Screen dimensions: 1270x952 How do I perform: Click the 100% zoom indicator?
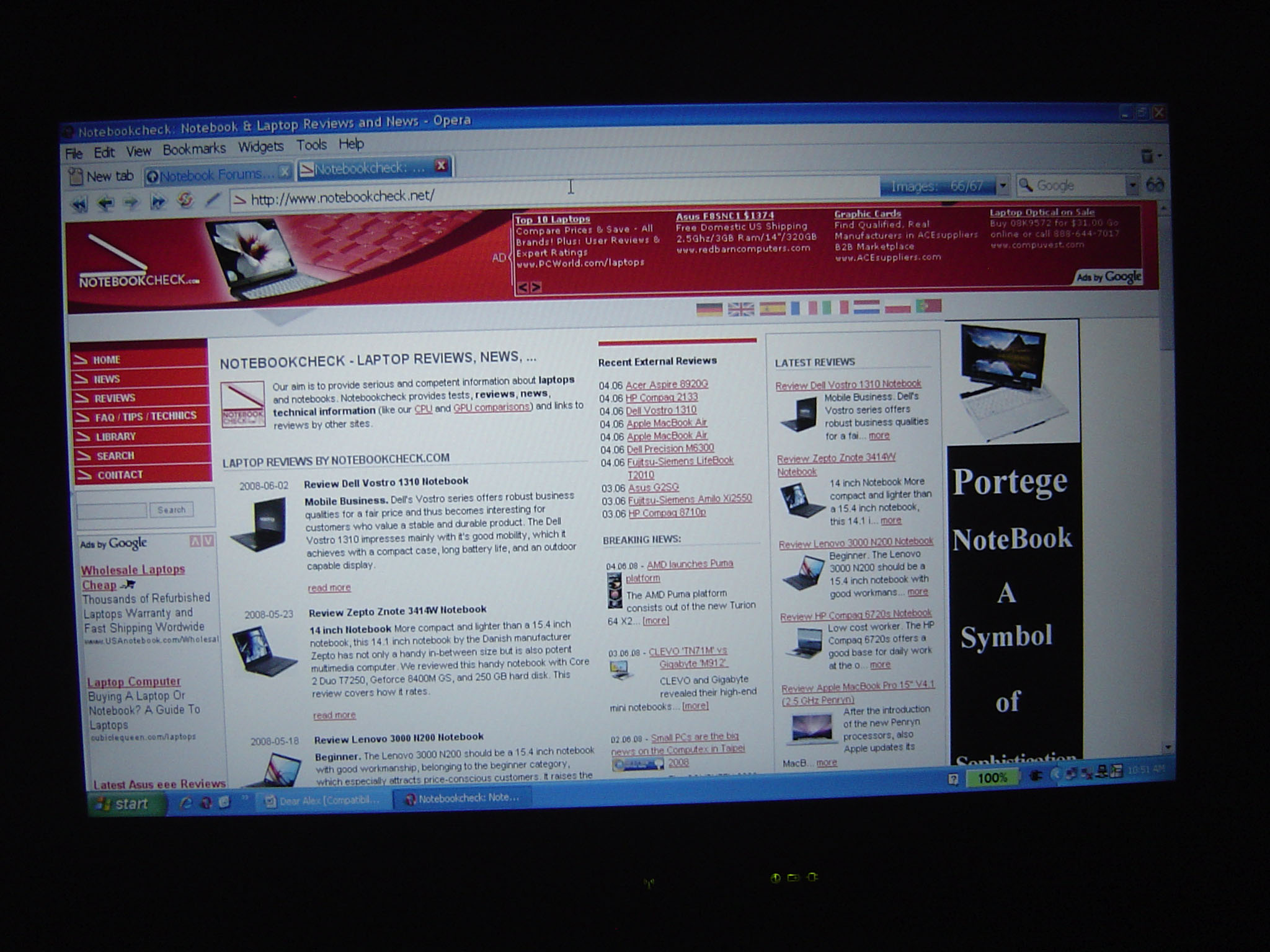[992, 778]
